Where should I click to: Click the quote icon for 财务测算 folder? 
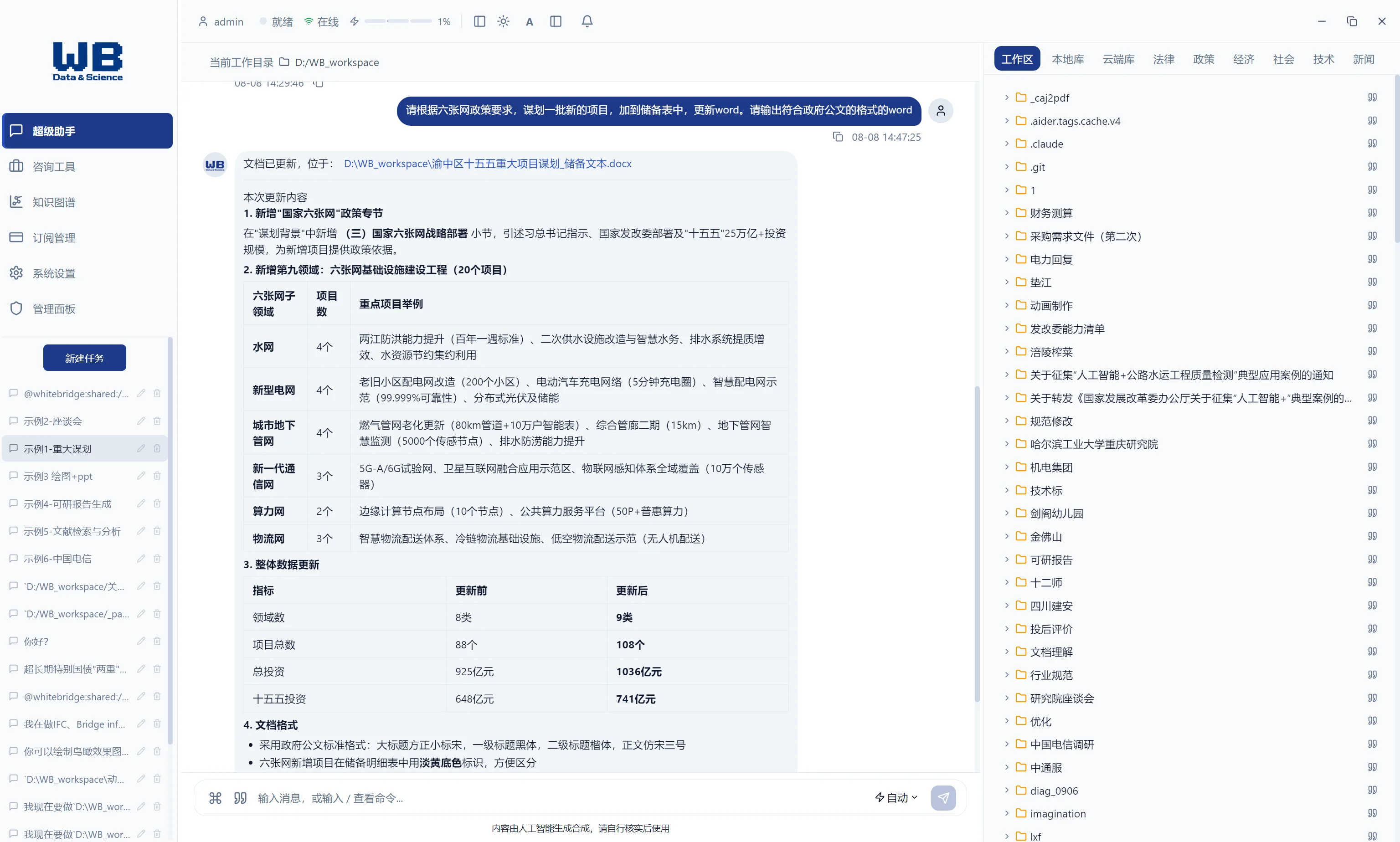point(1372,213)
